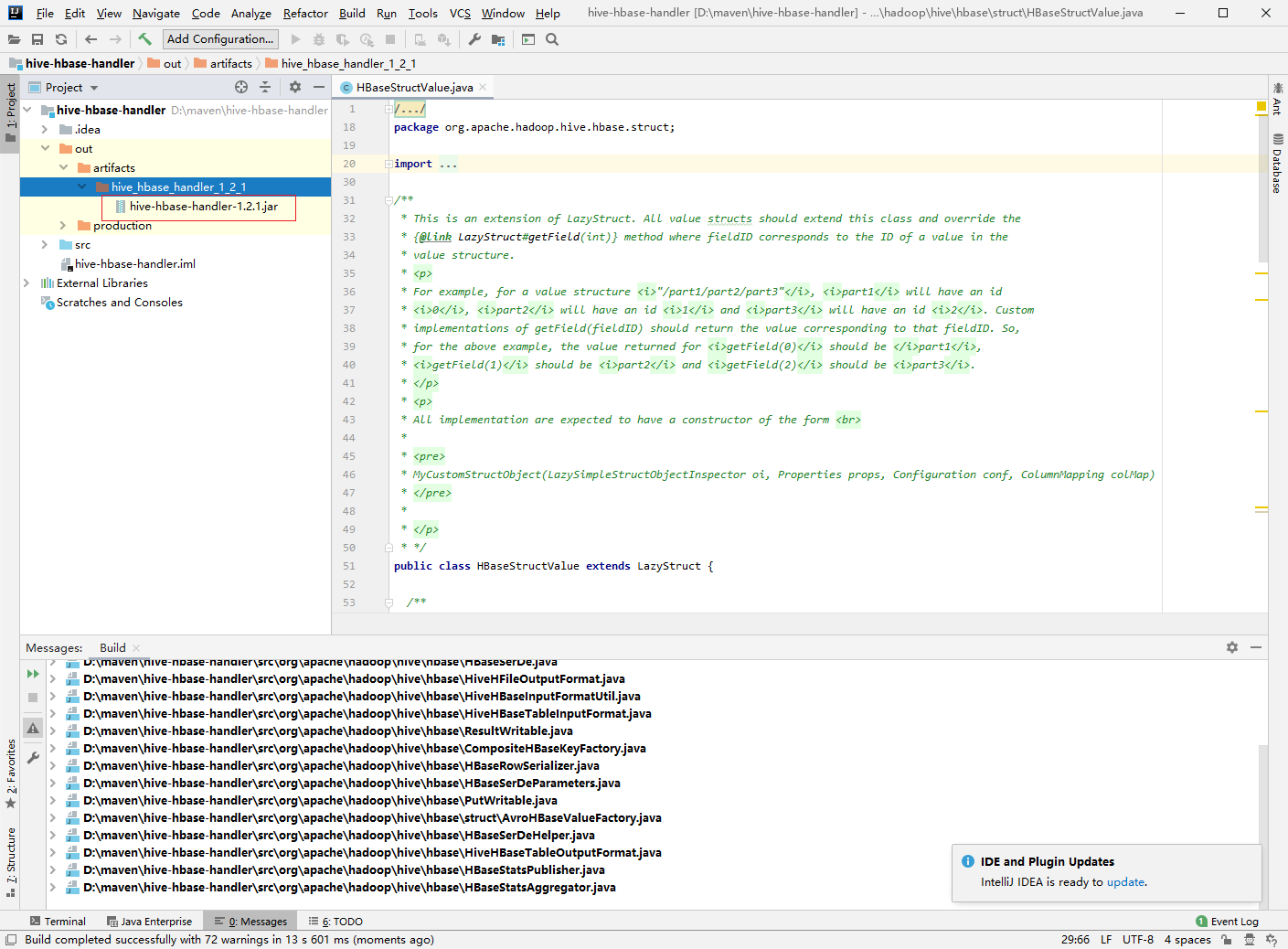Hide the Project tool window
This screenshot has width=1288, height=949.
click(x=319, y=87)
